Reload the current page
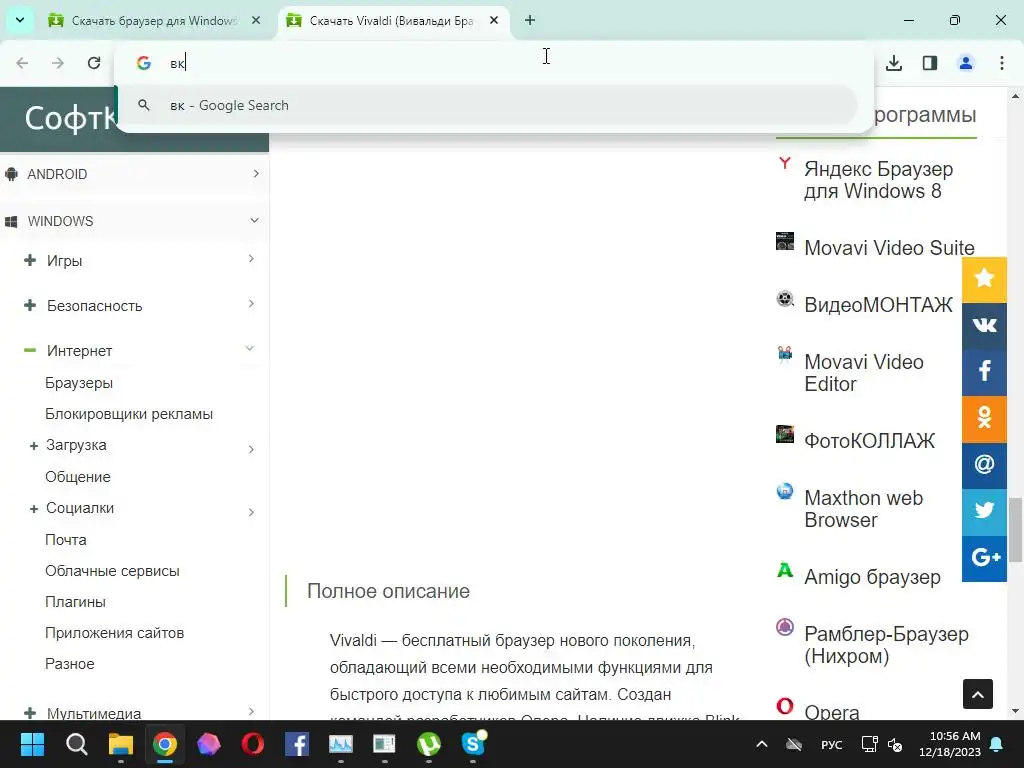The image size is (1024, 768). pyautogui.click(x=94, y=63)
